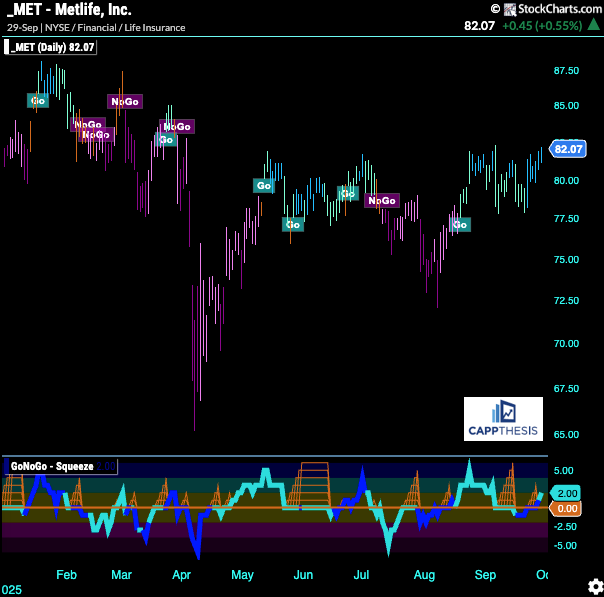The height and width of the screenshot is (597, 604).
Task: Click the 87.50 price axis label
Action: pyautogui.click(x=566, y=71)
